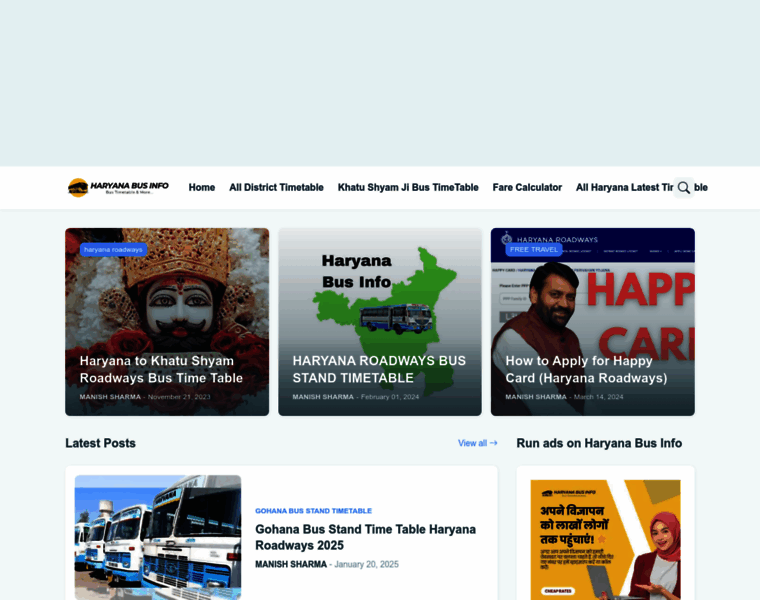Click the date 'January 20, 2025'
Viewport: 760px width, 600px height.
tap(366, 565)
